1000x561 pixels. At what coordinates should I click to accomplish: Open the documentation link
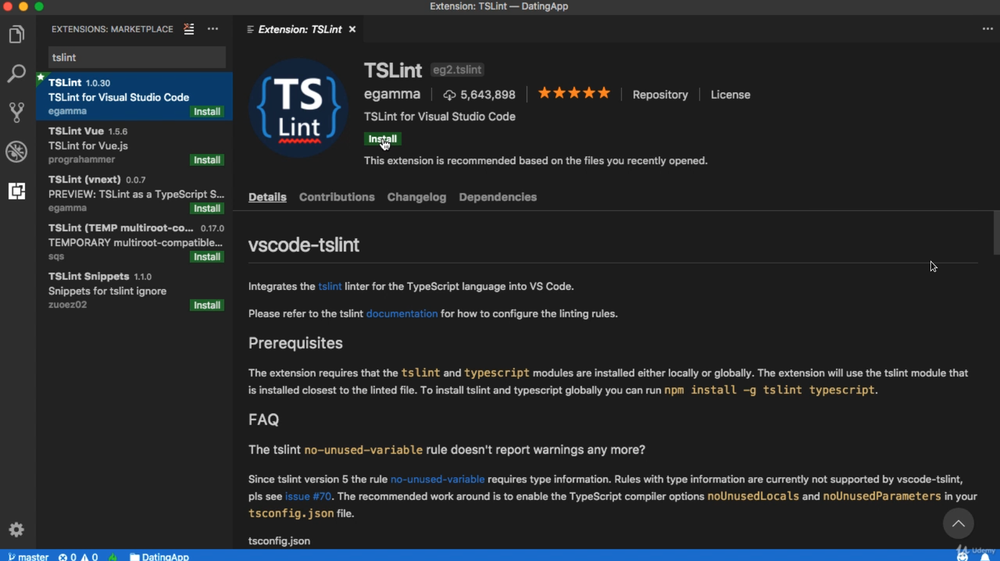pos(402,314)
